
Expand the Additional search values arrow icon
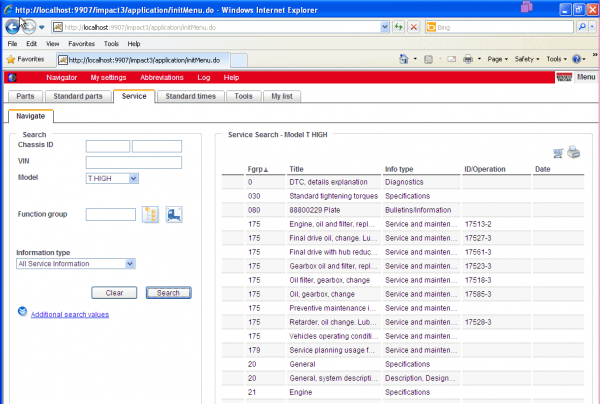click(23, 311)
